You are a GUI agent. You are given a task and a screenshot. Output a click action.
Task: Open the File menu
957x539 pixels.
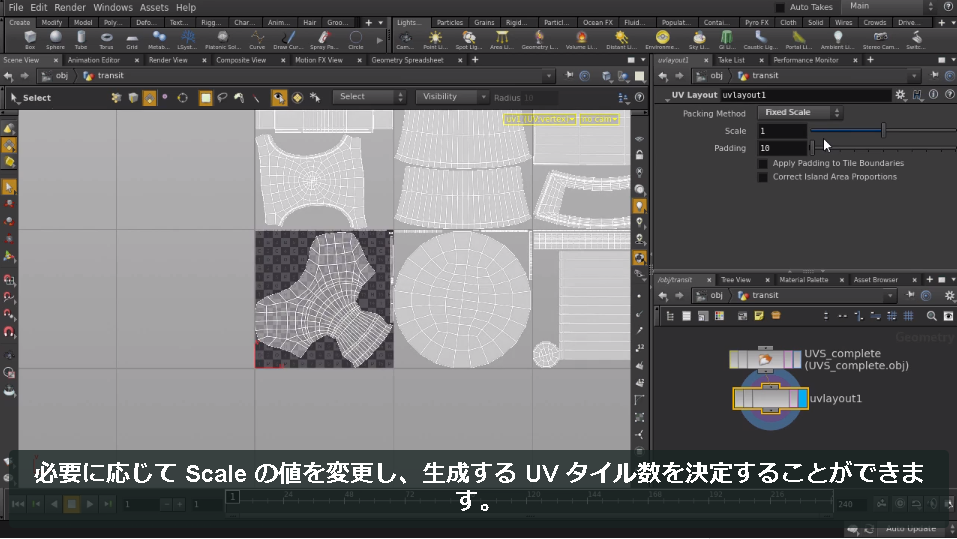click(x=16, y=7)
